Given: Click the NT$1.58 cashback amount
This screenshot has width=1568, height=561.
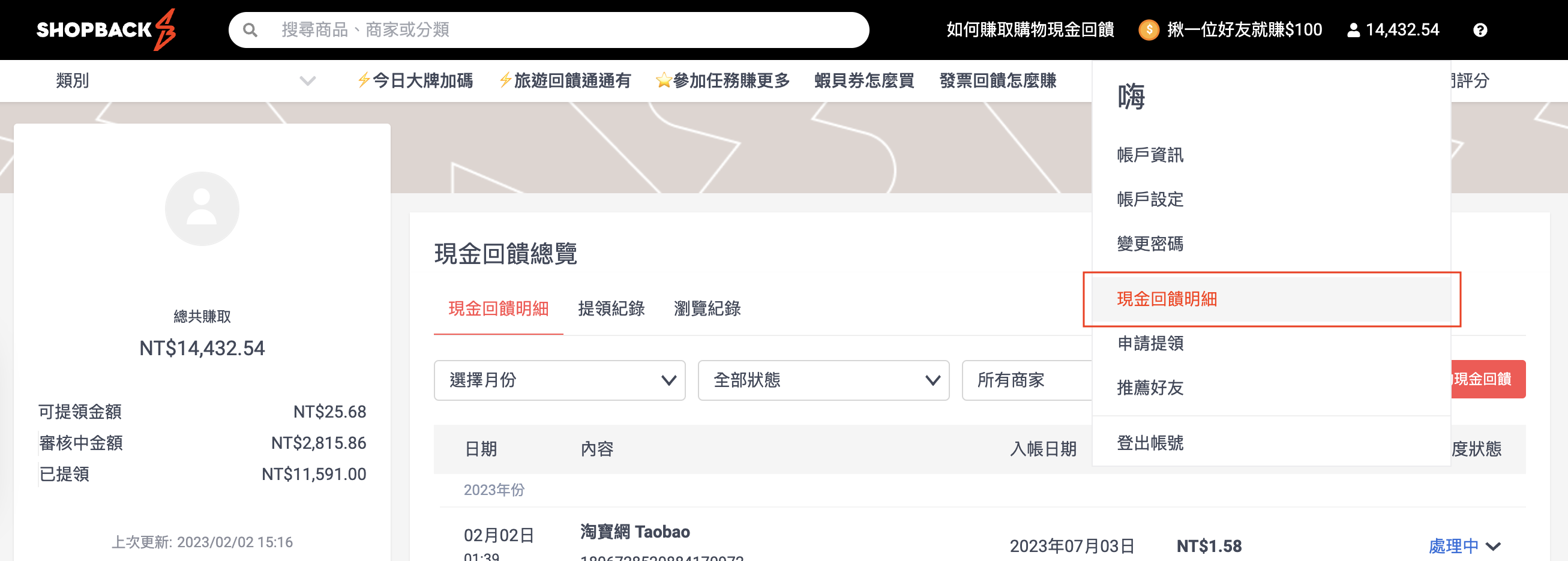Looking at the screenshot, I should click(x=1209, y=547).
